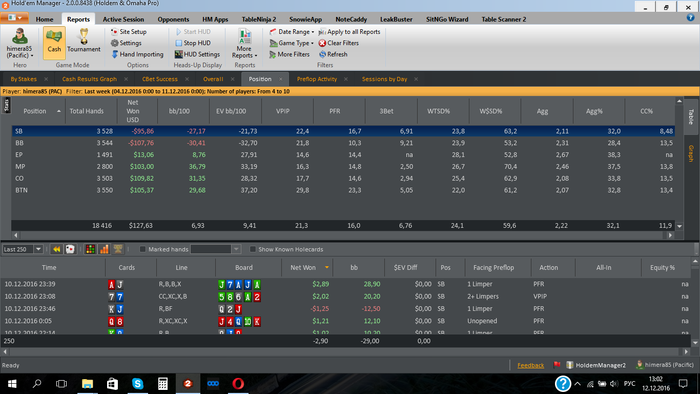Open the Opponents ribbon tab
The width and height of the screenshot is (700, 394).
pyautogui.click(x=173, y=19)
